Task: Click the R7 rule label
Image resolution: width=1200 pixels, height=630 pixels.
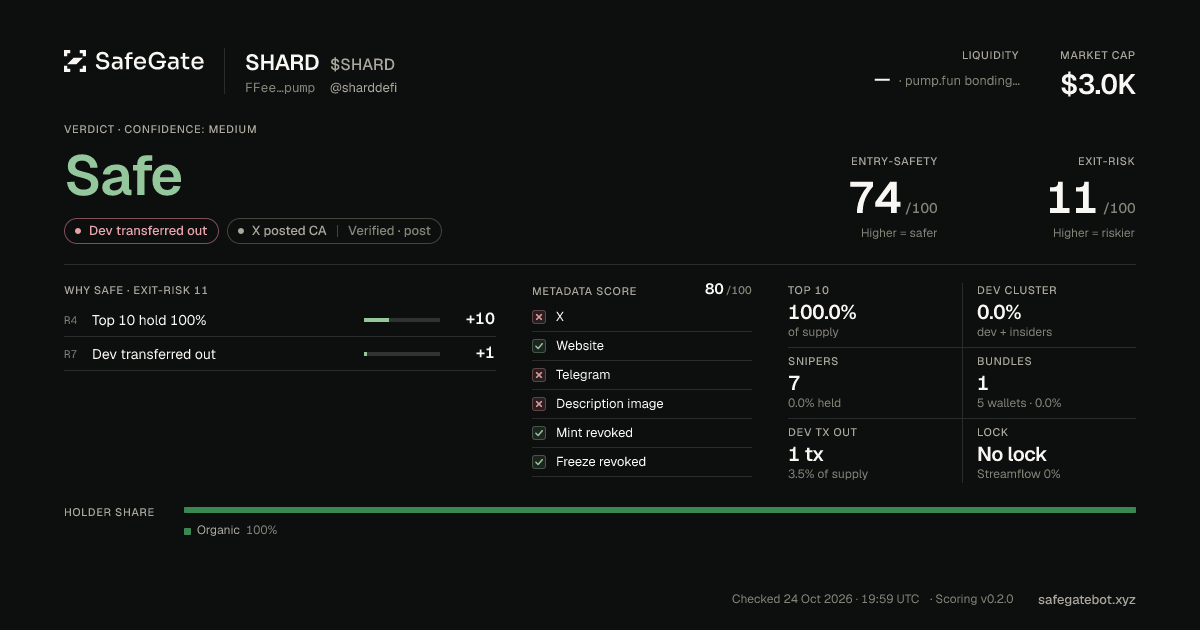Action: [x=71, y=354]
